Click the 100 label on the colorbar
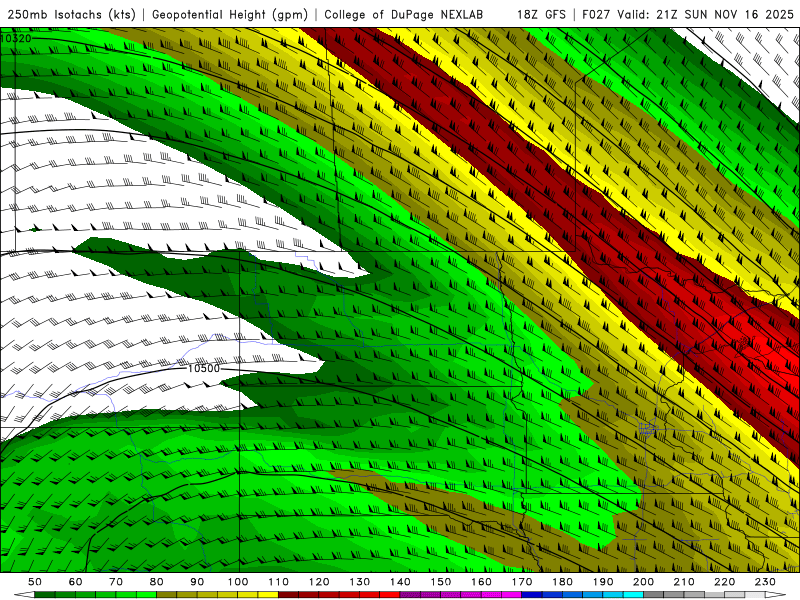Image resolution: width=800 pixels, height=600 pixels. pyautogui.click(x=238, y=582)
